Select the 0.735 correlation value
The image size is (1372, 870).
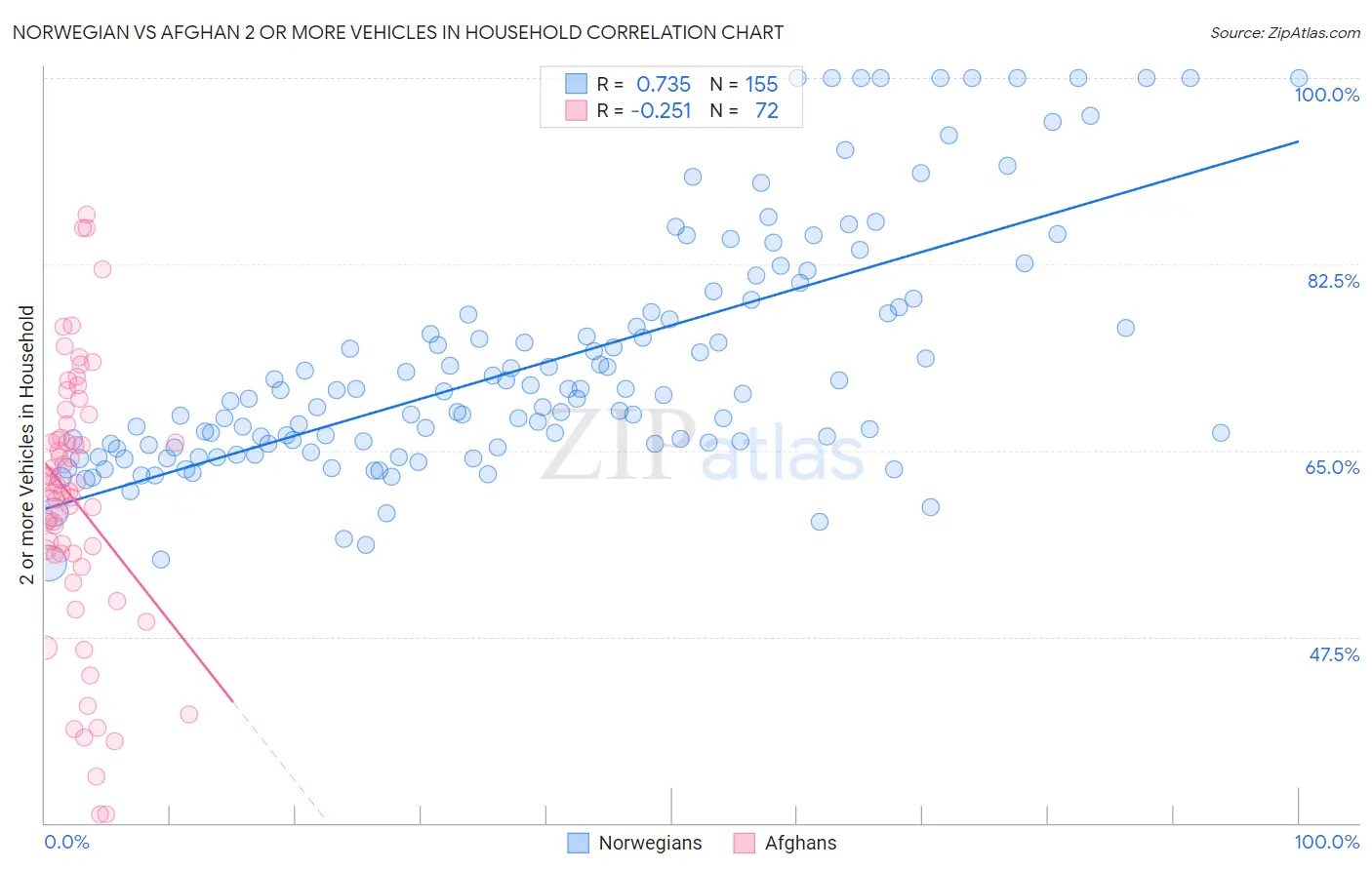[664, 84]
